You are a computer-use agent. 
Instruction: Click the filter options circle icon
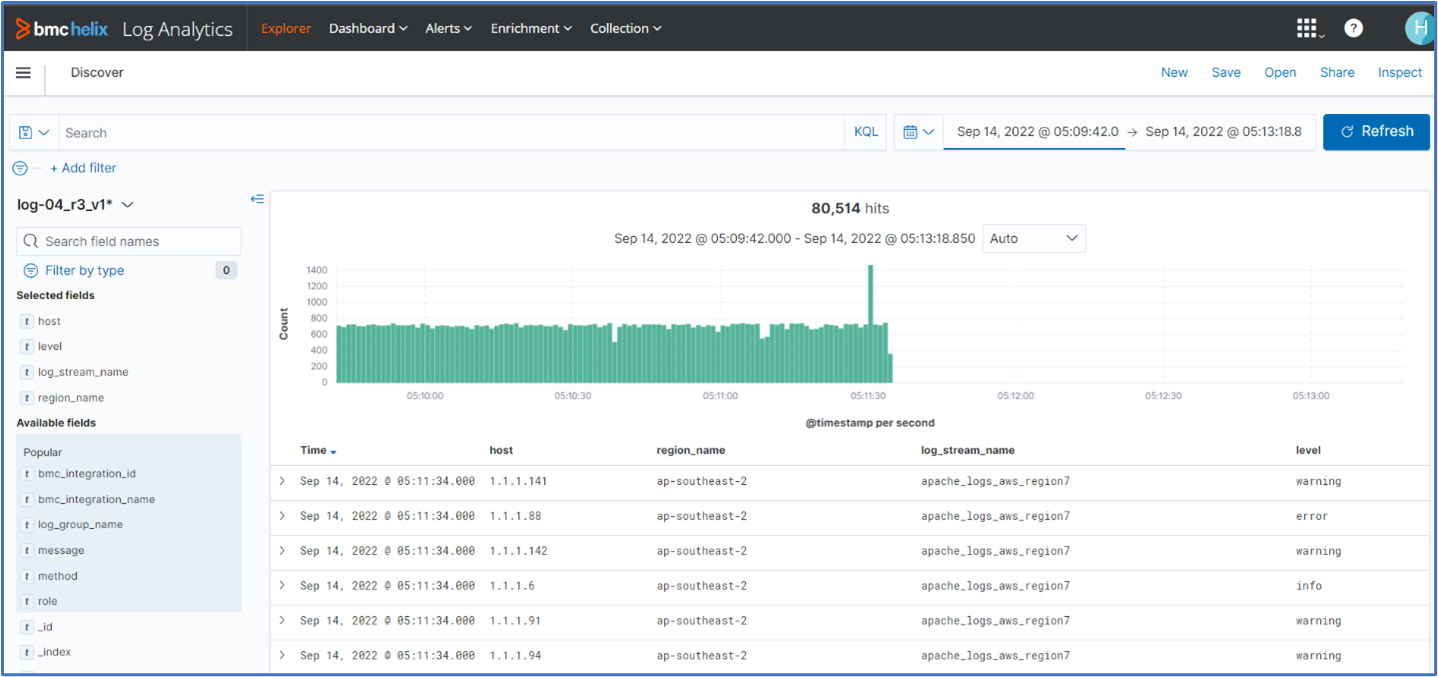tap(20, 168)
